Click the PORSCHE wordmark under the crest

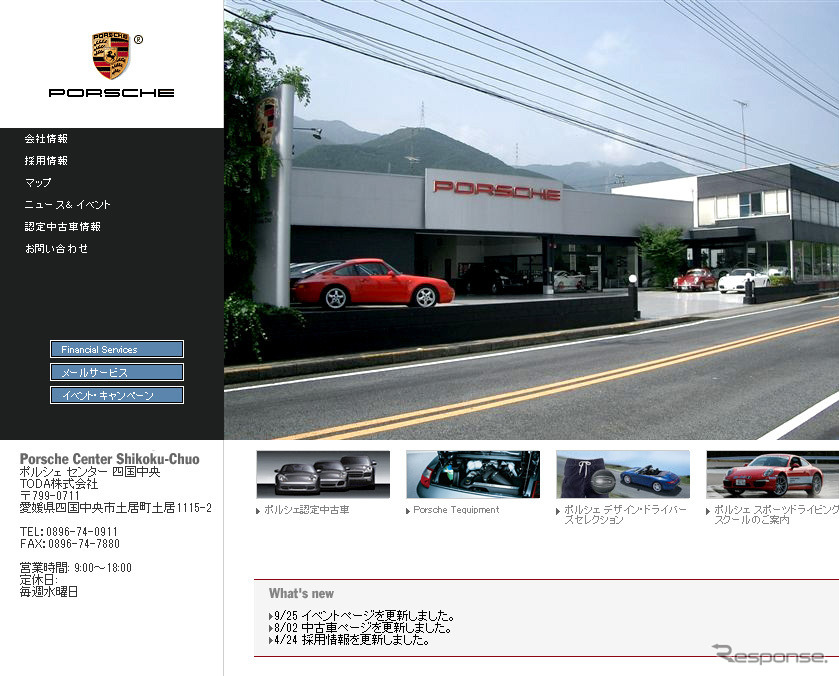111,93
